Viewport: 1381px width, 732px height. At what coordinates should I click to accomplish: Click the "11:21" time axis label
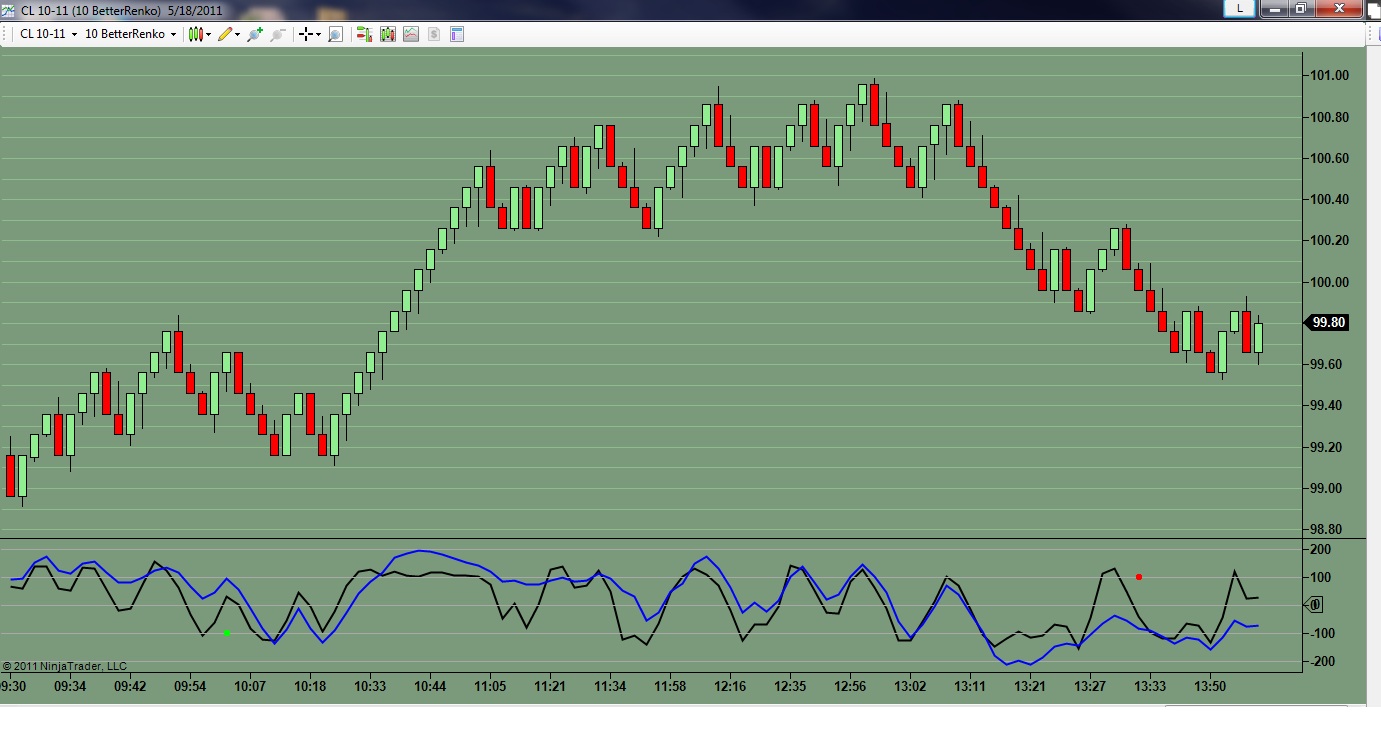point(550,687)
